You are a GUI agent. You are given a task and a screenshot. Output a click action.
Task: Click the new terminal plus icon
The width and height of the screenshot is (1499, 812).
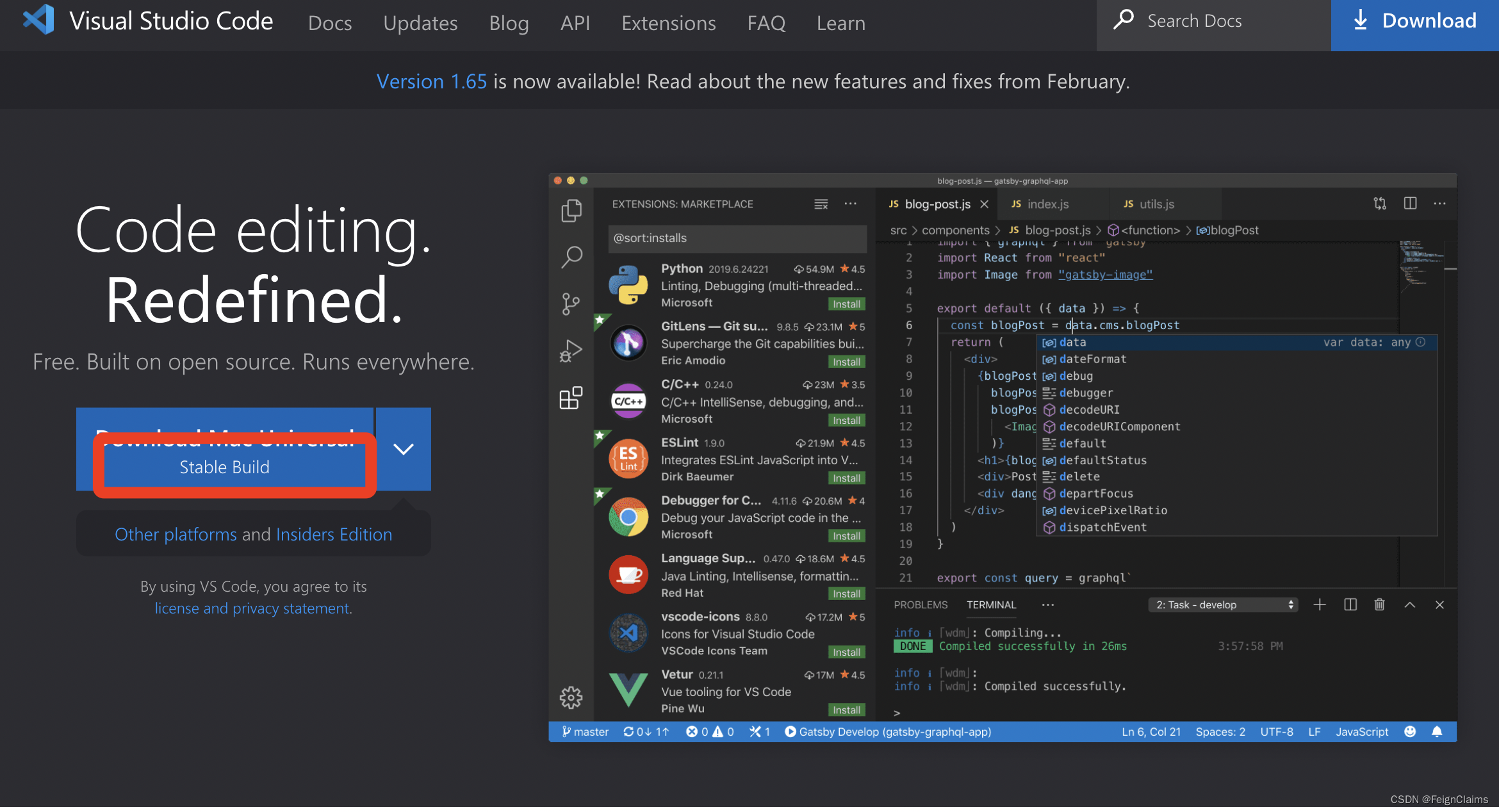pyautogui.click(x=1320, y=605)
